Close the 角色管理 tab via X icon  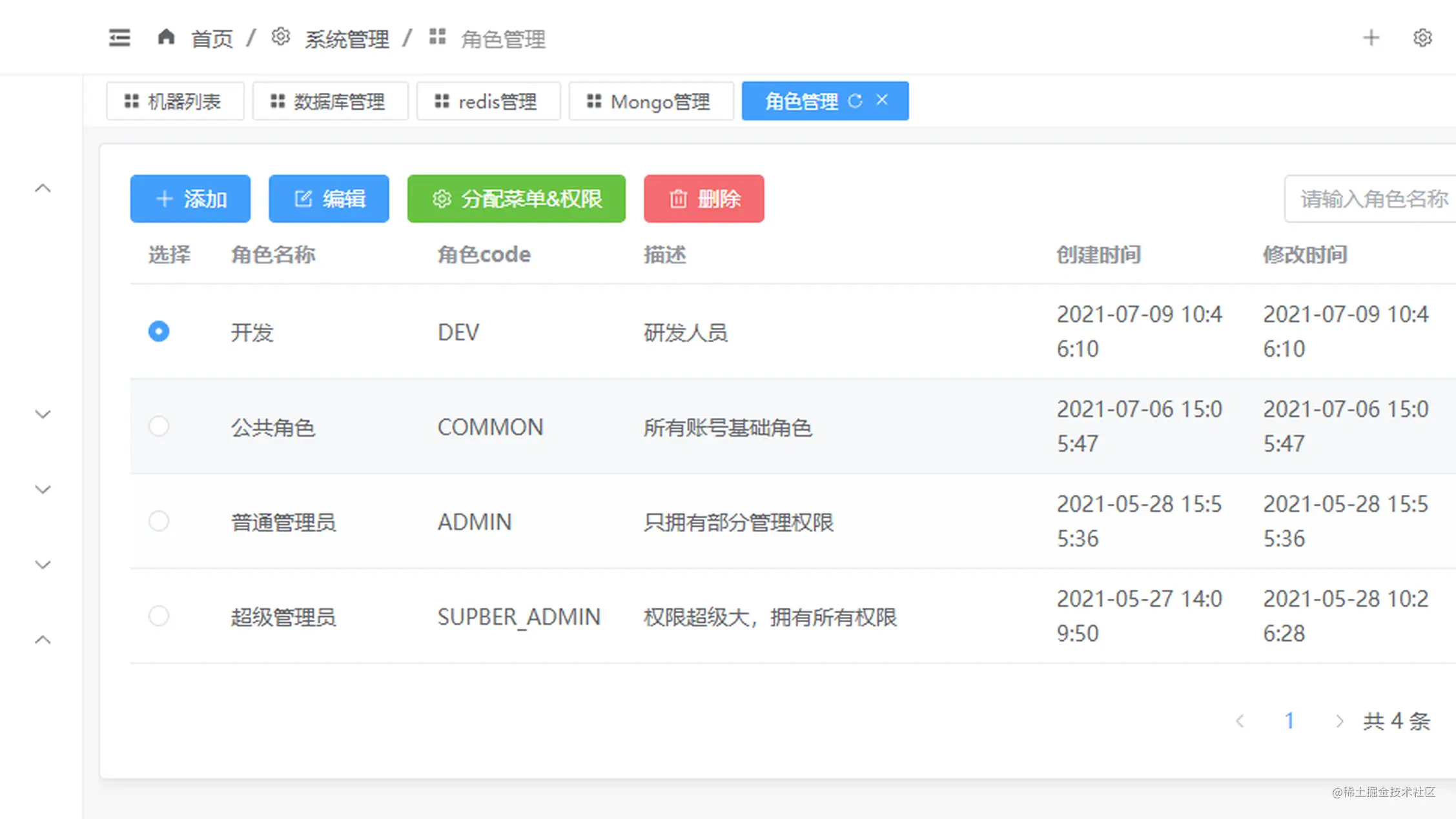tap(882, 100)
